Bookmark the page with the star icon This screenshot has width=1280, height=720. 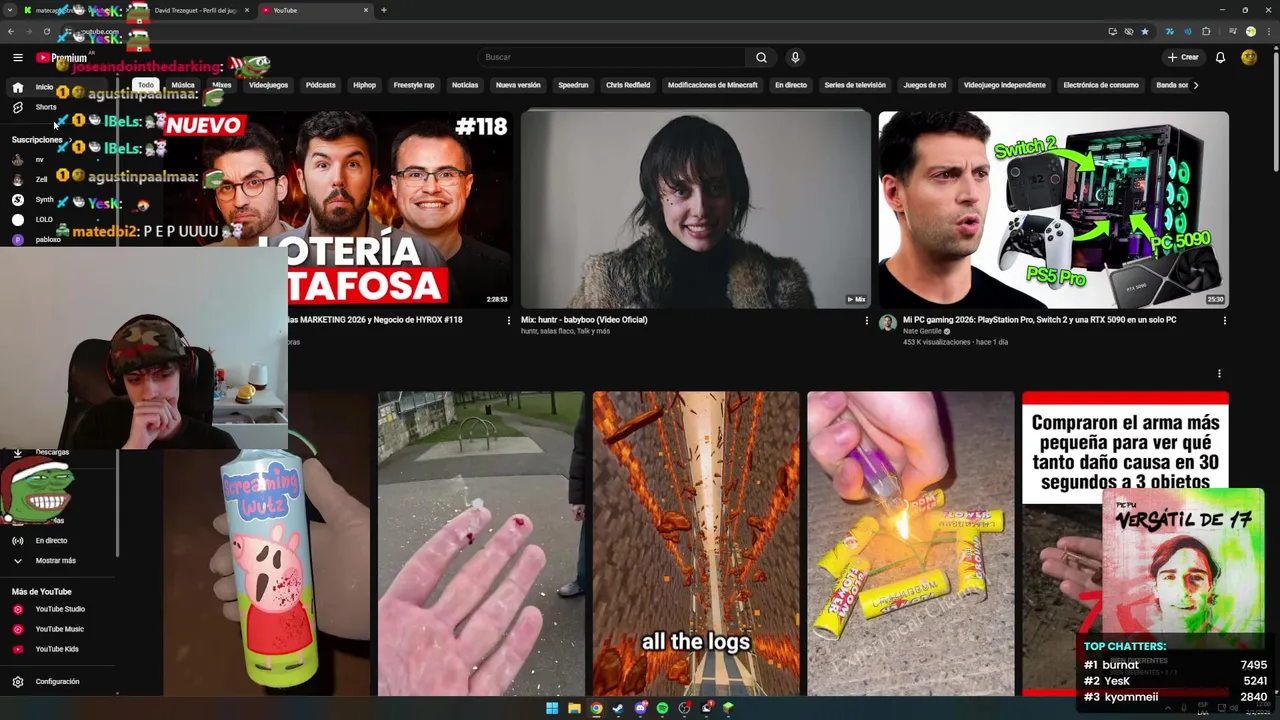tap(1145, 31)
